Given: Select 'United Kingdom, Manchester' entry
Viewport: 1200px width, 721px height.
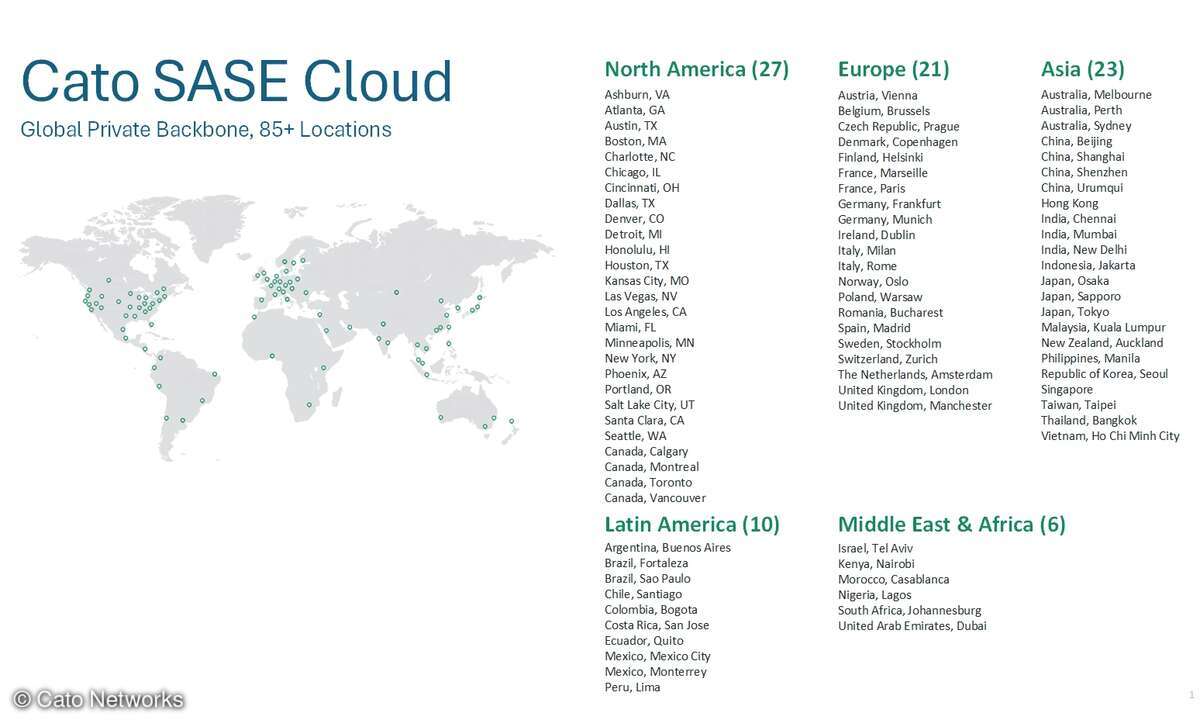Looking at the screenshot, I should [915, 405].
